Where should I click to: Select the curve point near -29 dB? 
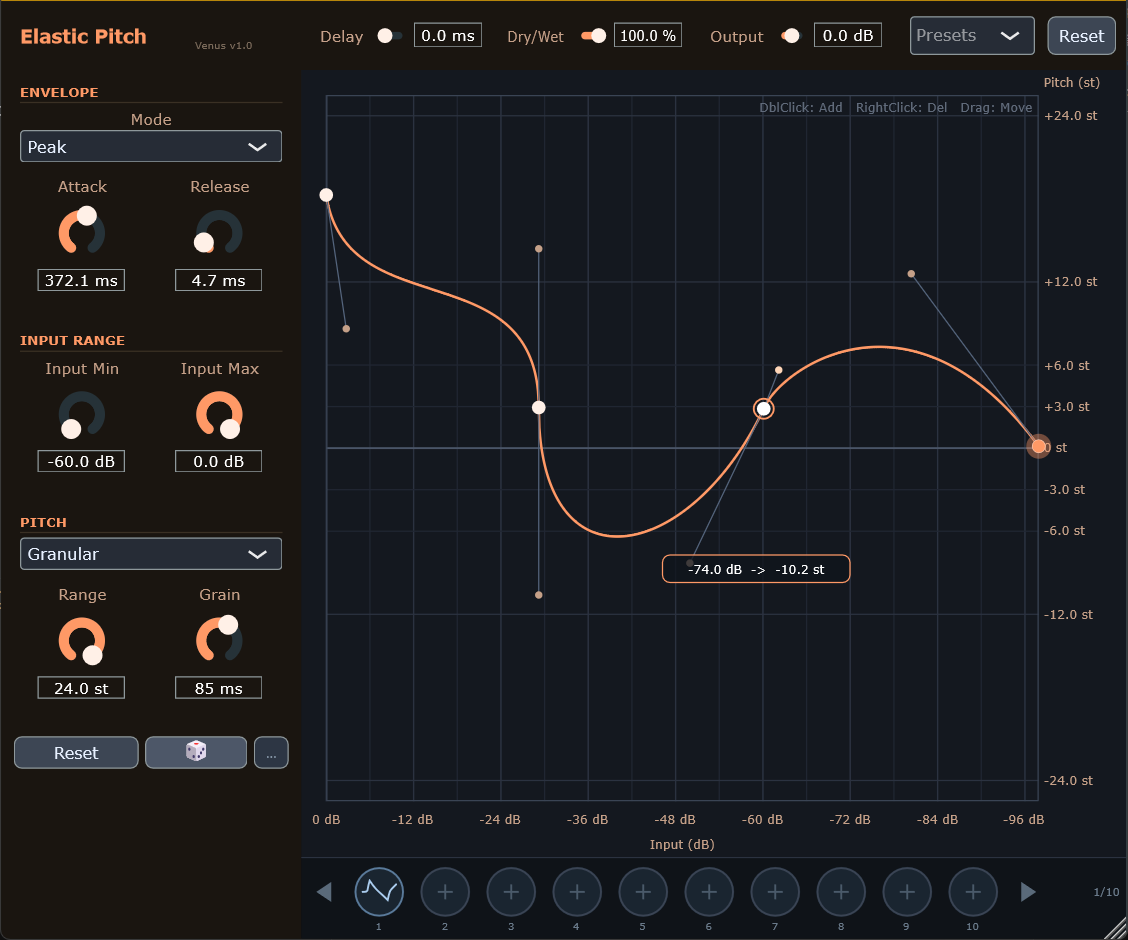point(539,408)
